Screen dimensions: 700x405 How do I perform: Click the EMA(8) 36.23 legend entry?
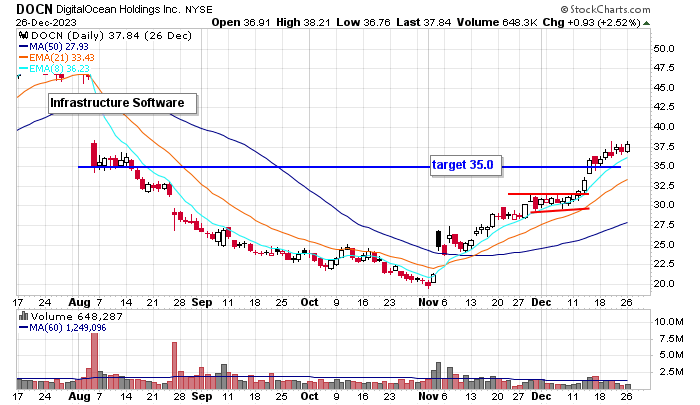click(x=54, y=69)
